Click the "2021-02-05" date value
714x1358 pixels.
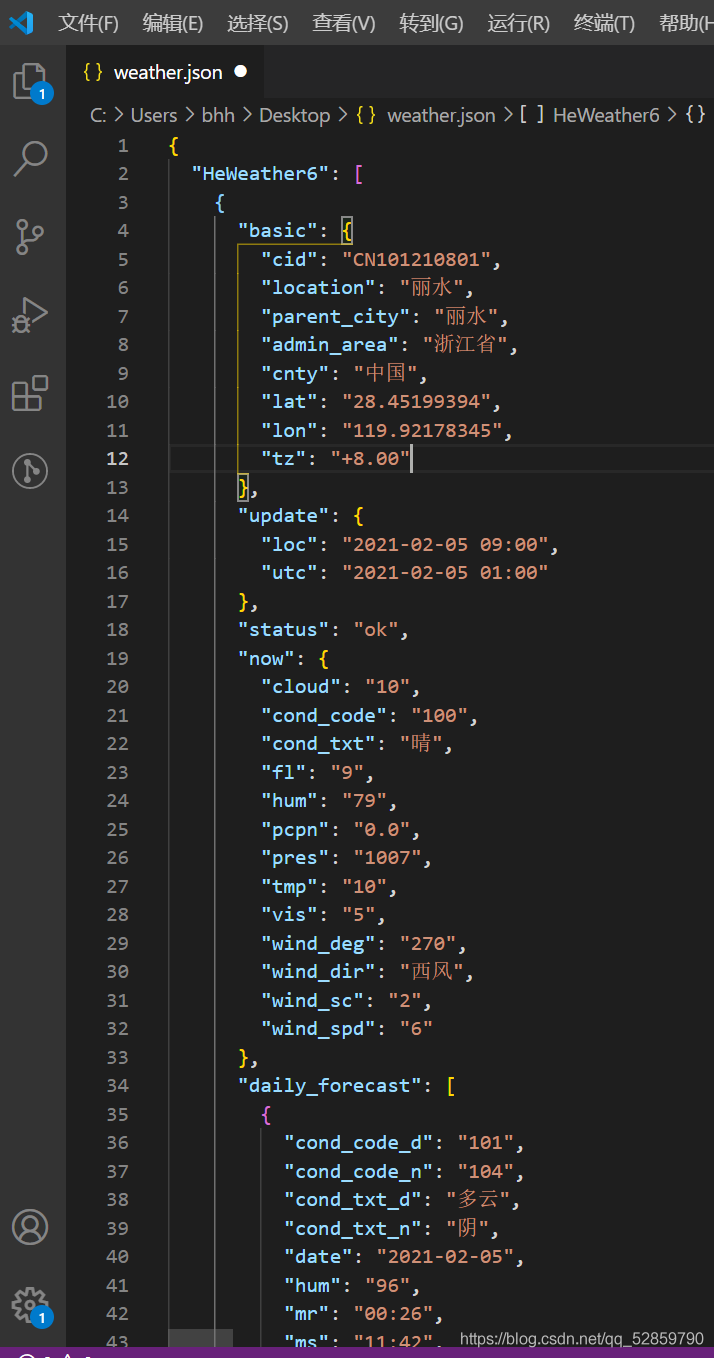445,1257
